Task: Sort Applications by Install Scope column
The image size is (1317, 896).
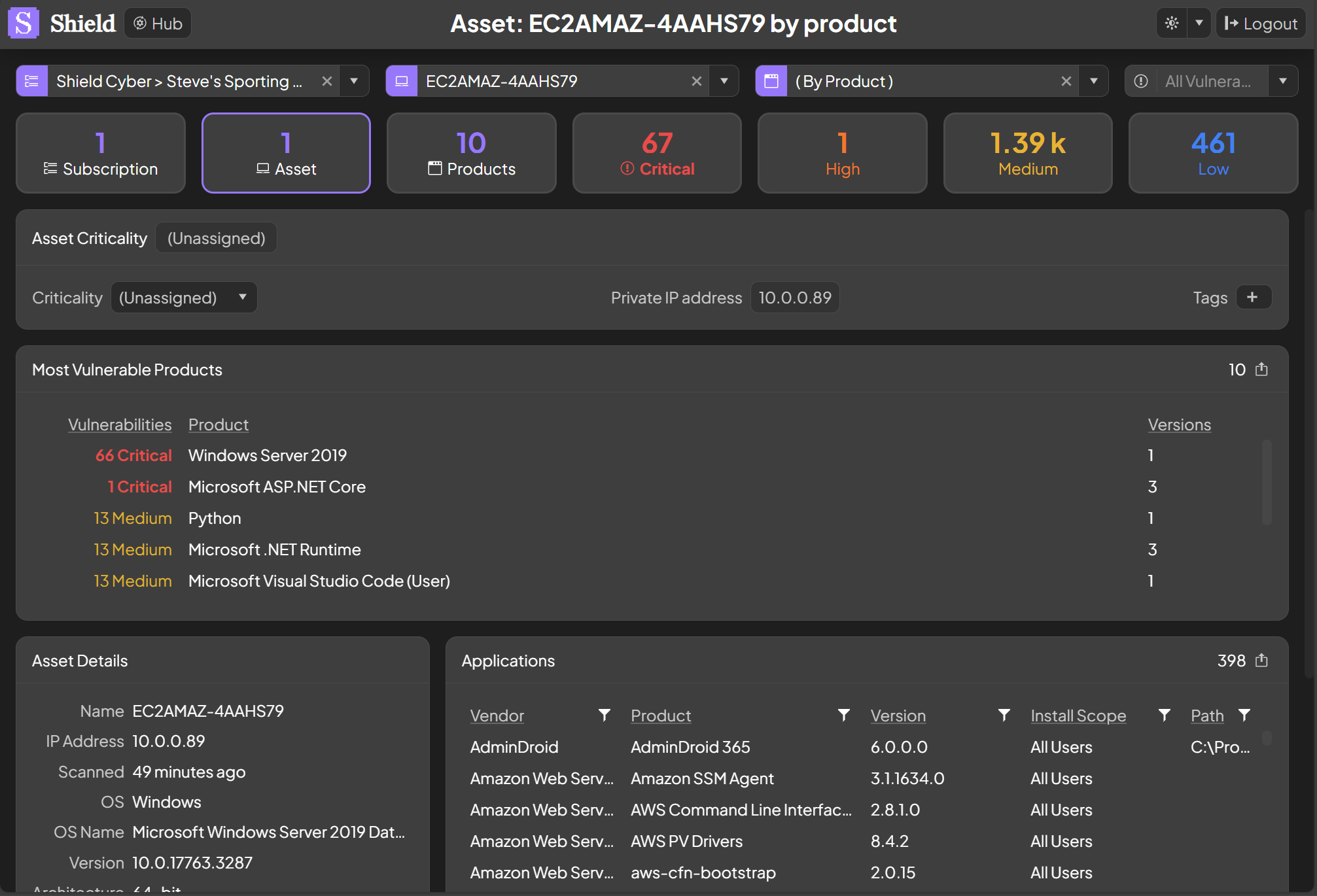Action: pyautogui.click(x=1078, y=715)
